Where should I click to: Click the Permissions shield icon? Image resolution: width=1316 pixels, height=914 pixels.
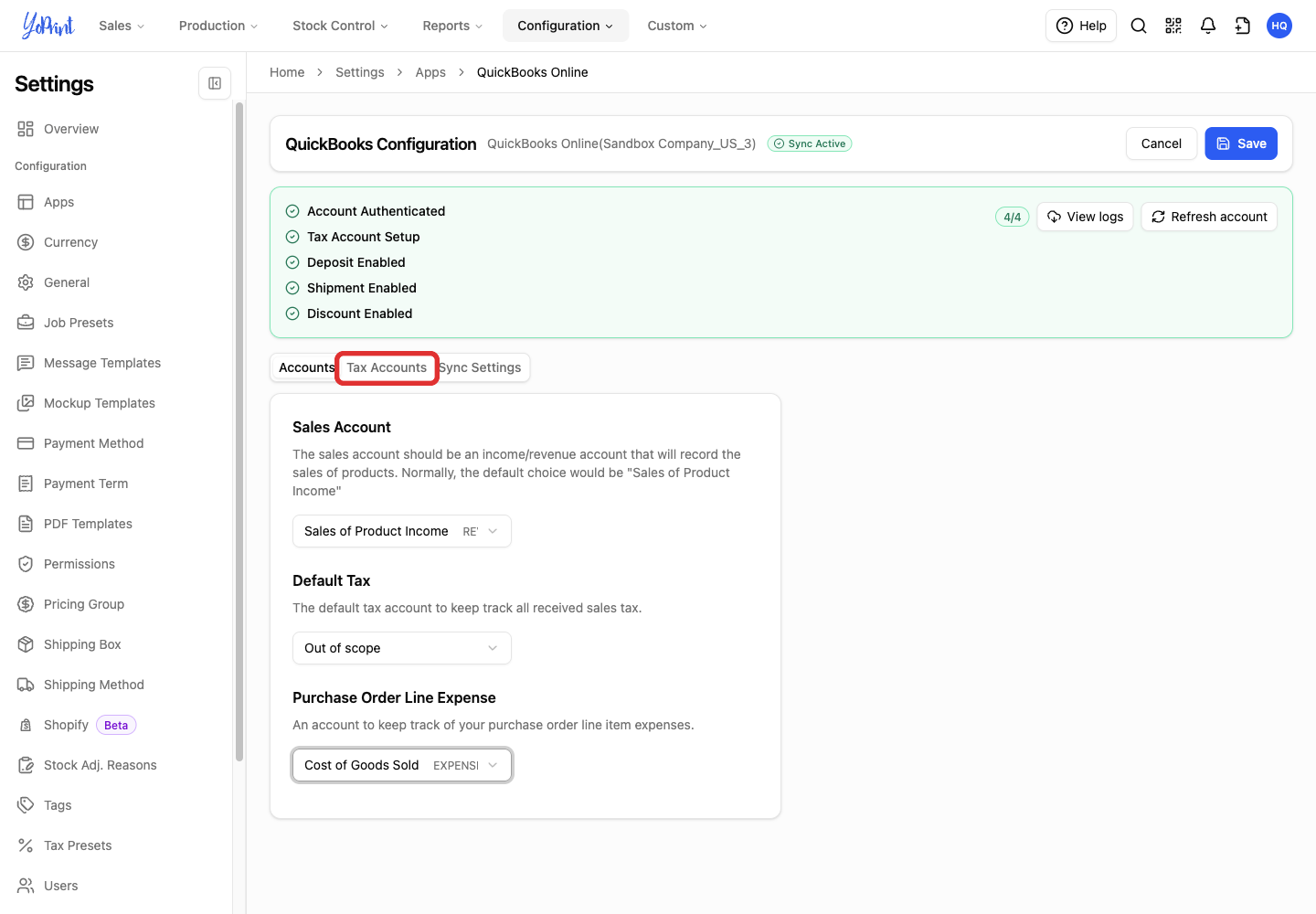26,564
